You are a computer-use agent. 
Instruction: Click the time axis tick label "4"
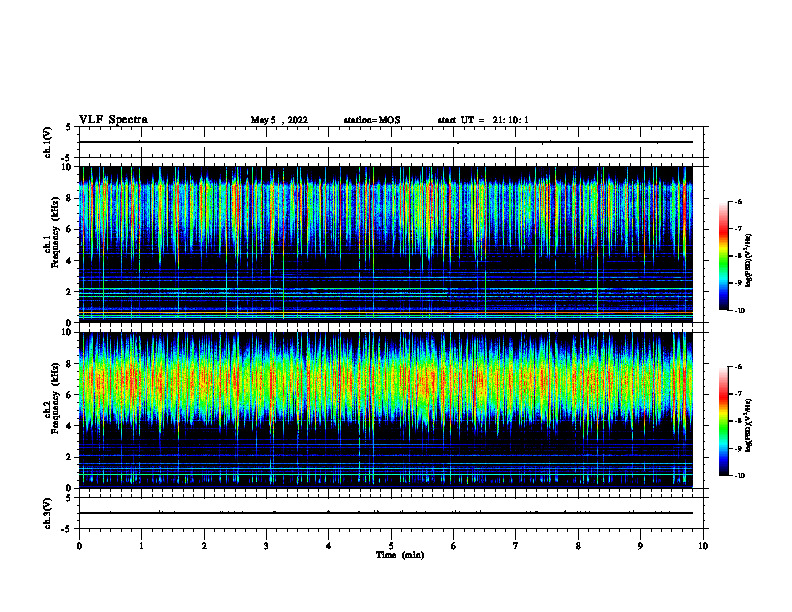tap(328, 546)
